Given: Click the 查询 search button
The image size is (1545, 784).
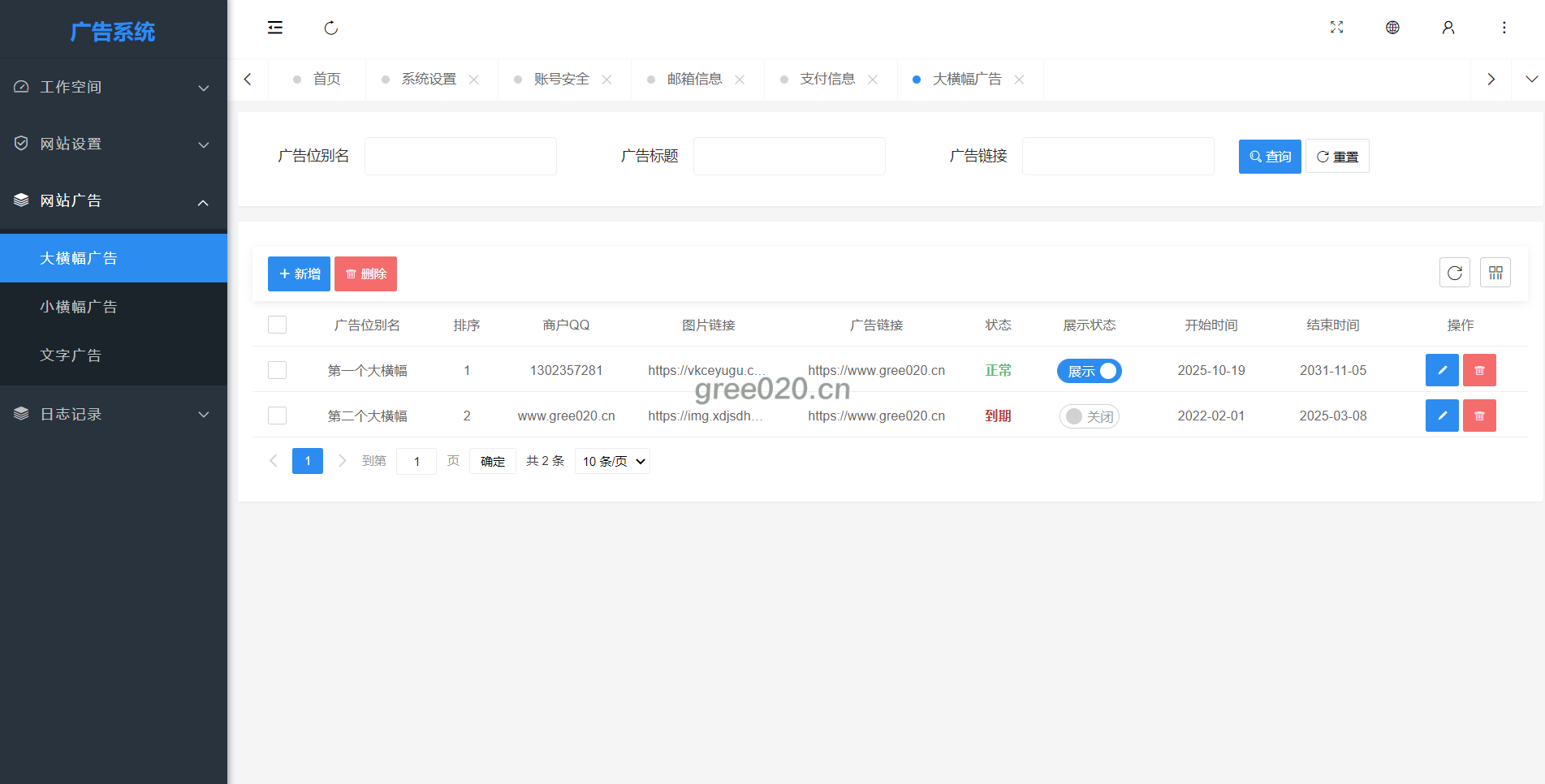Looking at the screenshot, I should tap(1269, 157).
